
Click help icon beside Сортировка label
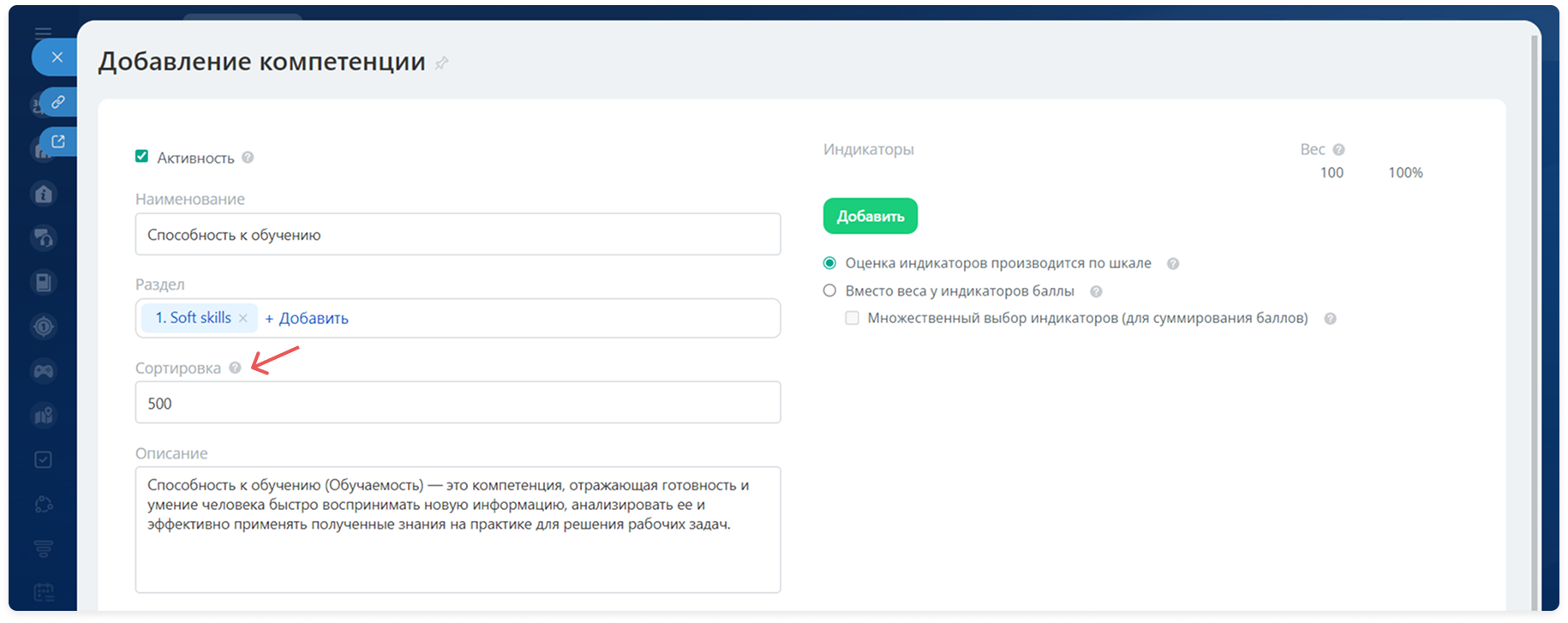click(235, 368)
